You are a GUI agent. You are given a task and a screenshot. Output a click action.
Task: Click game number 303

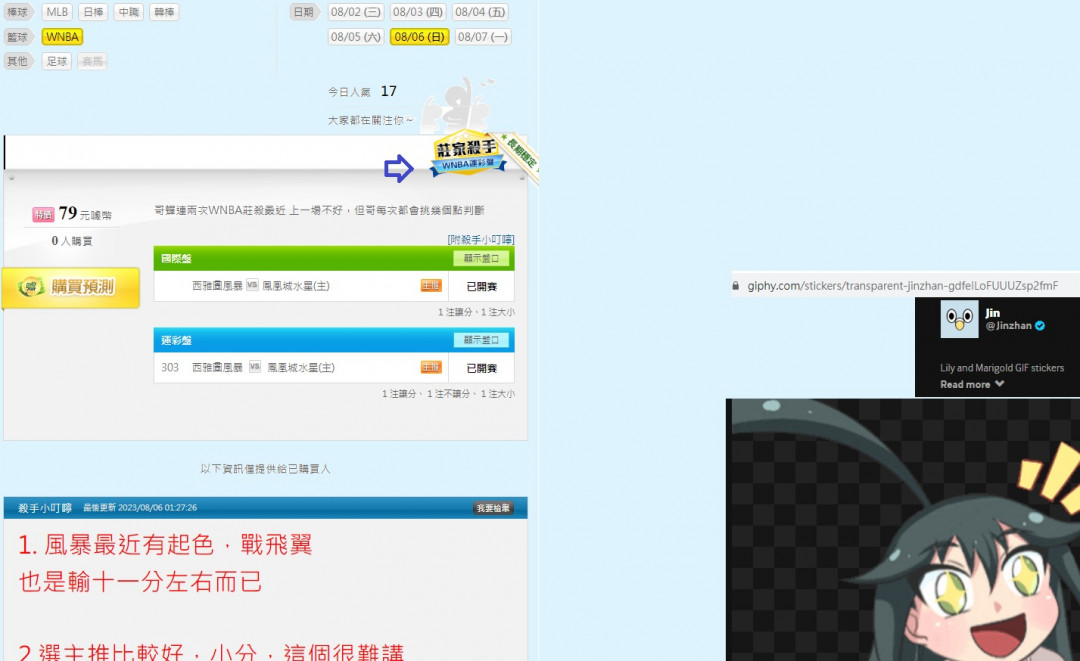click(170, 368)
